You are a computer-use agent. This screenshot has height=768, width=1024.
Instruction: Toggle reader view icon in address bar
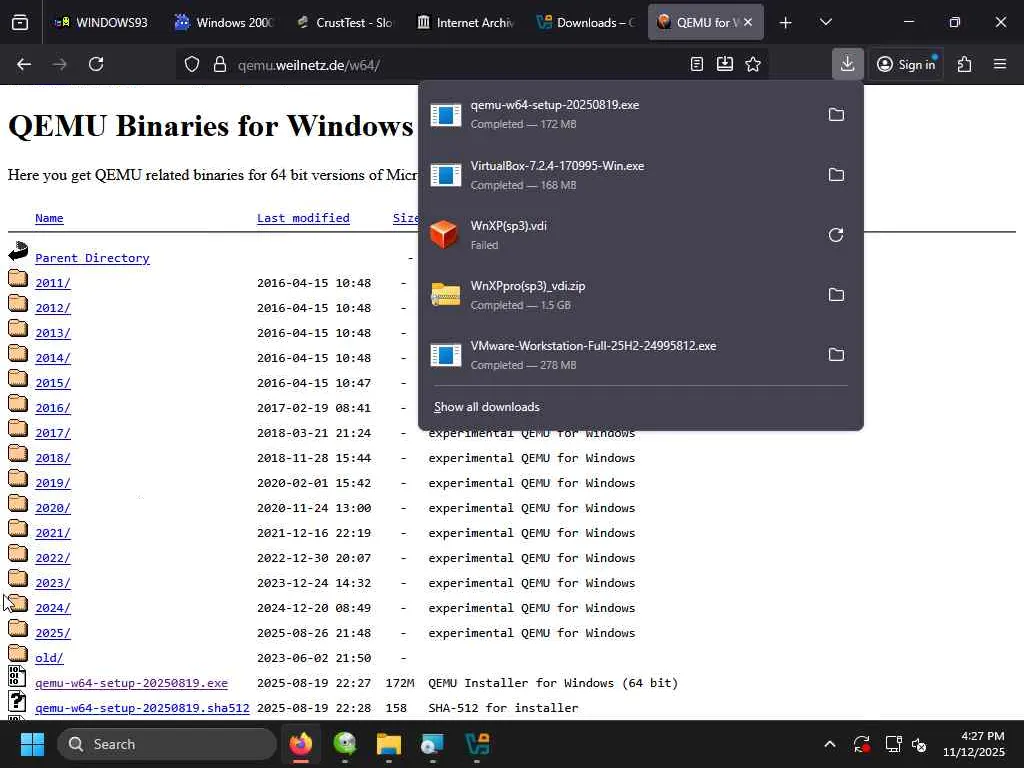(697, 64)
